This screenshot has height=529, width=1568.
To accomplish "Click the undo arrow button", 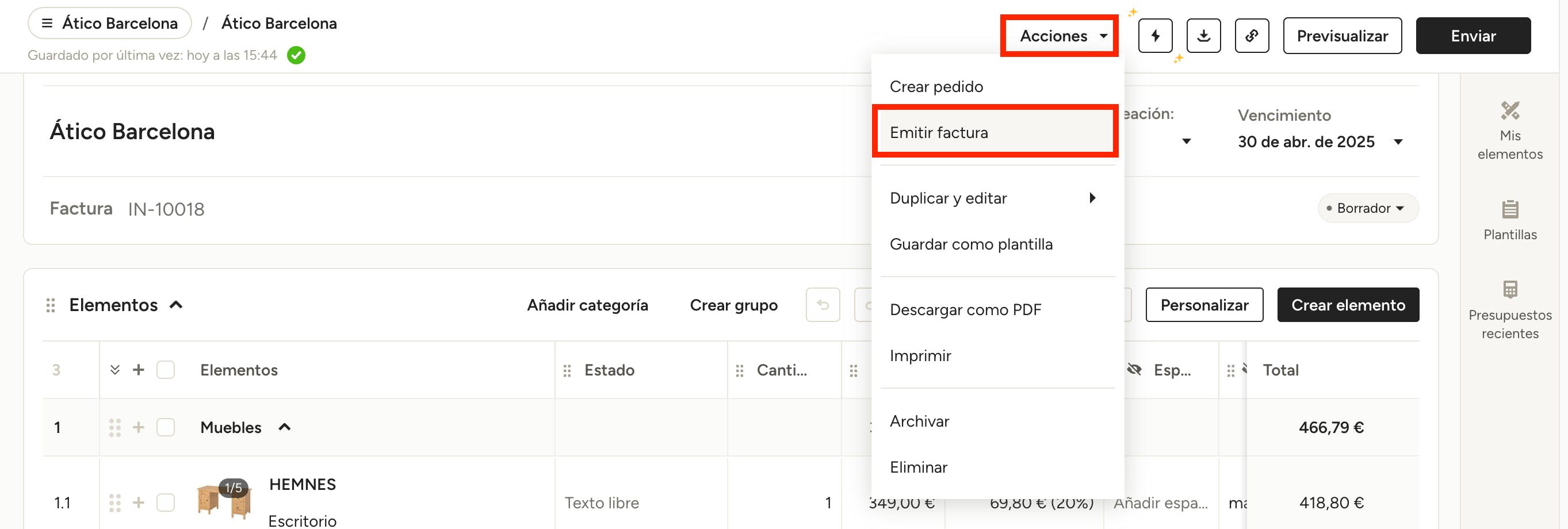I will click(823, 305).
